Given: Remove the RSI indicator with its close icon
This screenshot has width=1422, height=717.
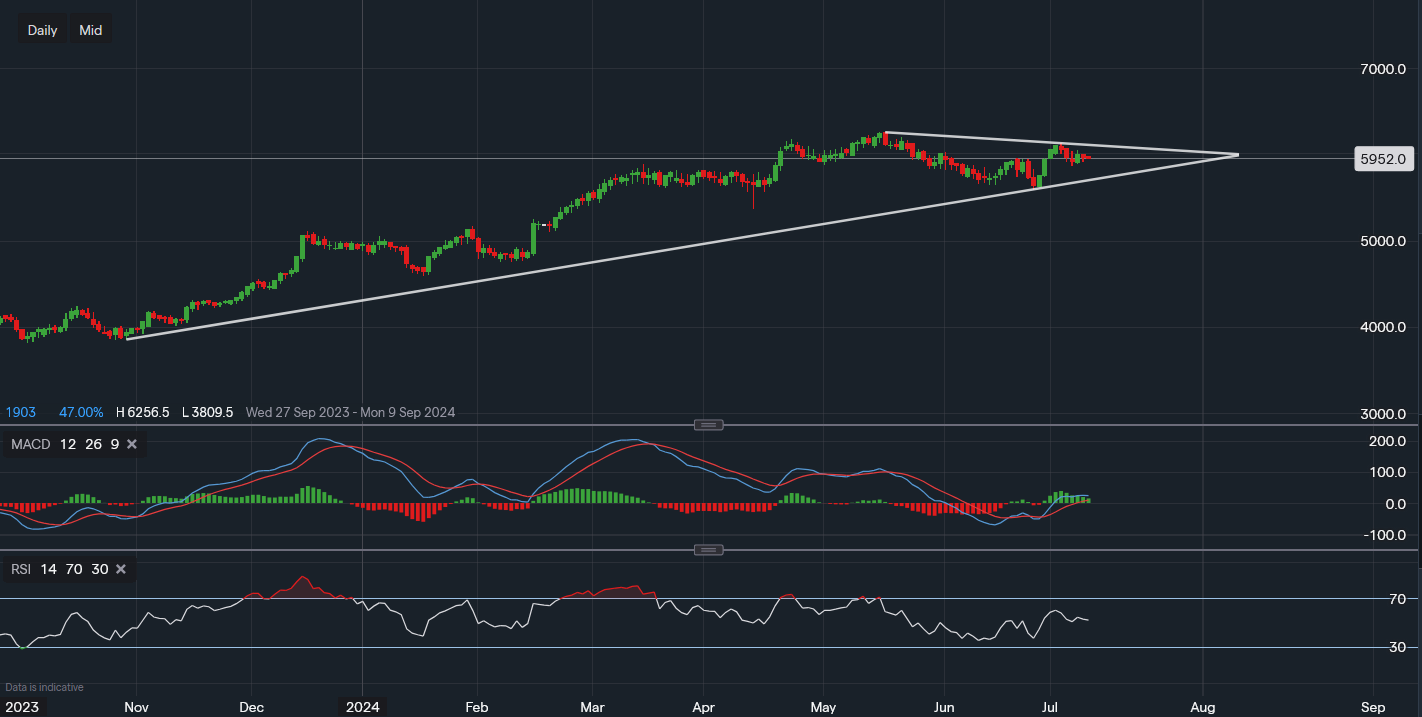Looking at the screenshot, I should point(120,569).
